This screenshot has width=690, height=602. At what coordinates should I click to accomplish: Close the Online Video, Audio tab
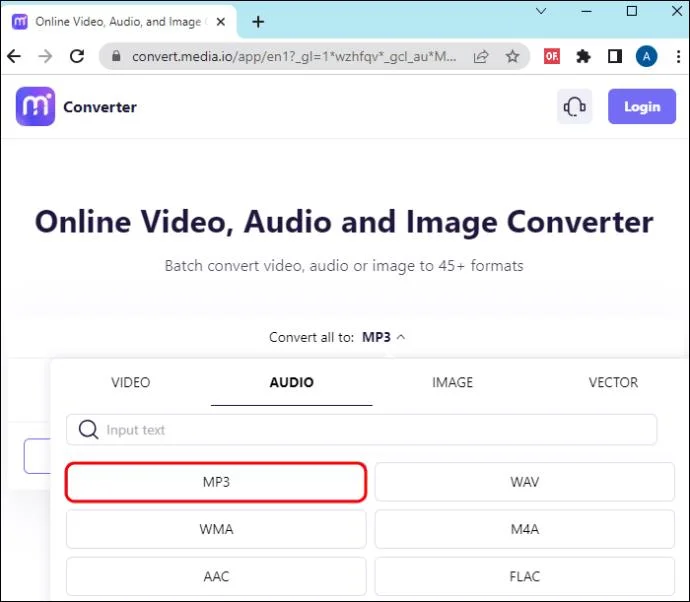coord(221,22)
